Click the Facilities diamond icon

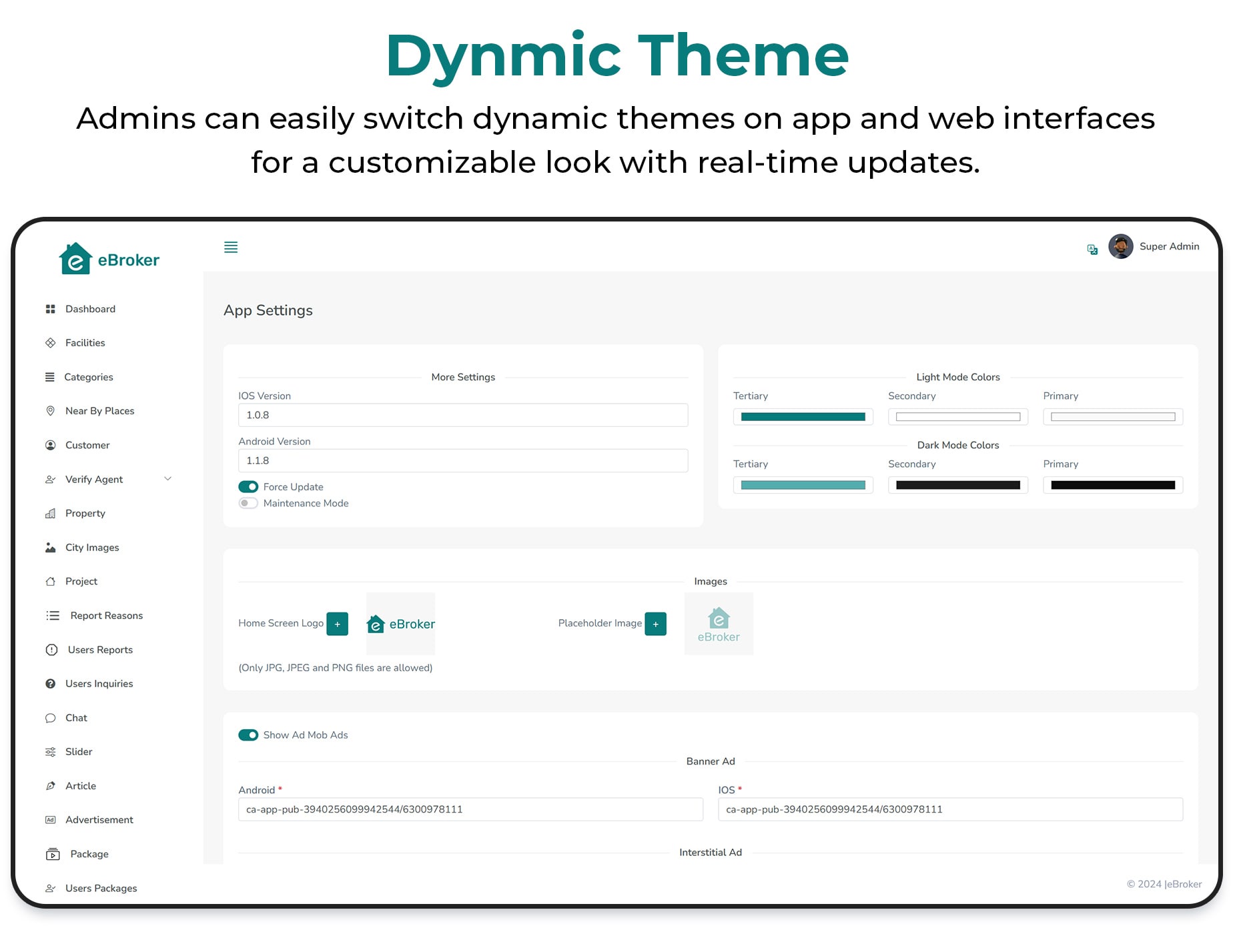click(50, 343)
